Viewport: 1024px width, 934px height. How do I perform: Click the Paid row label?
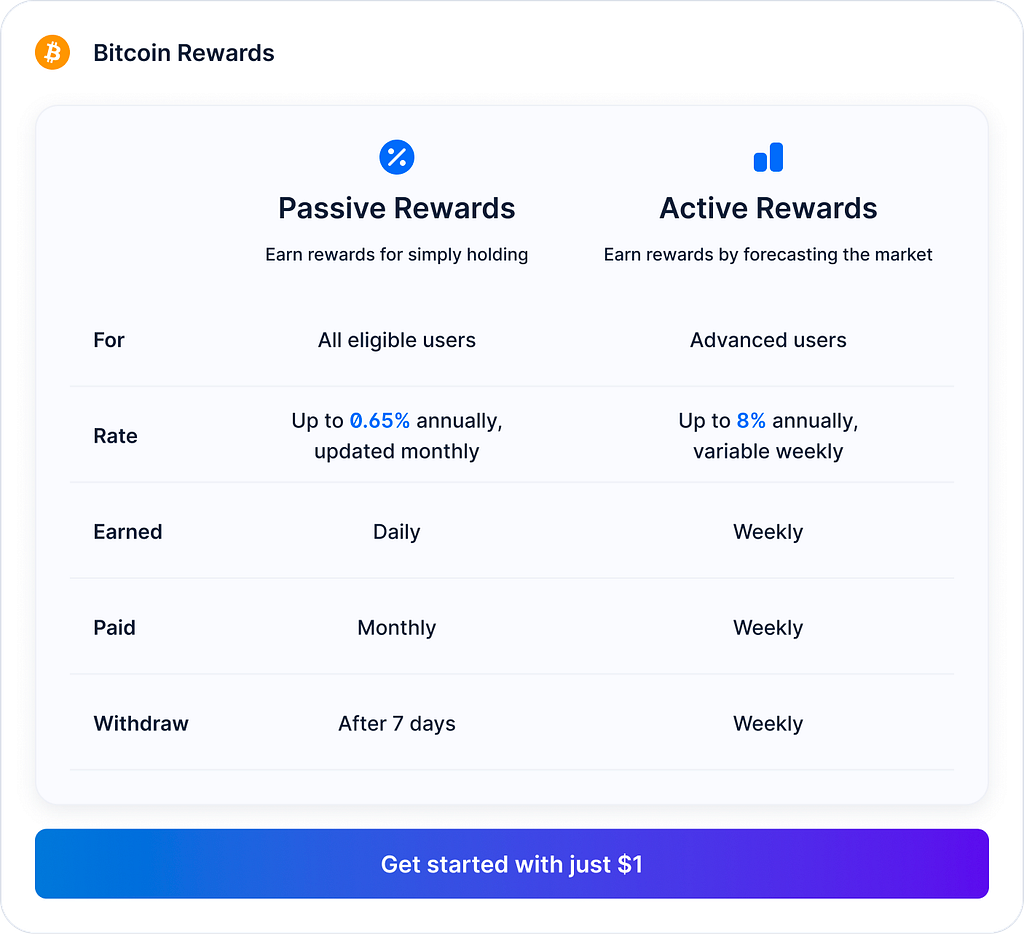pos(114,628)
